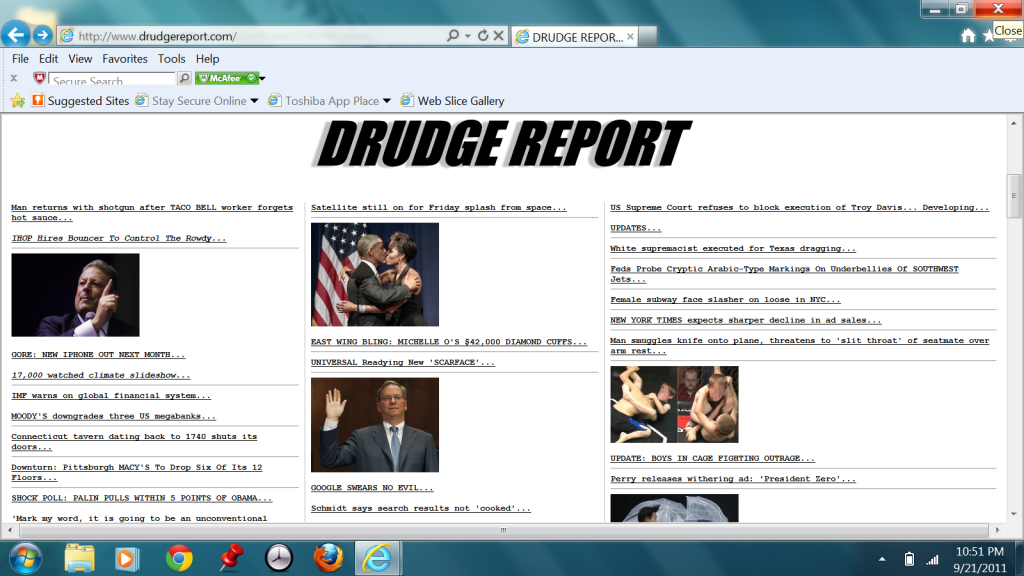Screen dimensions: 1024x576
Task: Open the Windows Start orb
Action: 25,559
